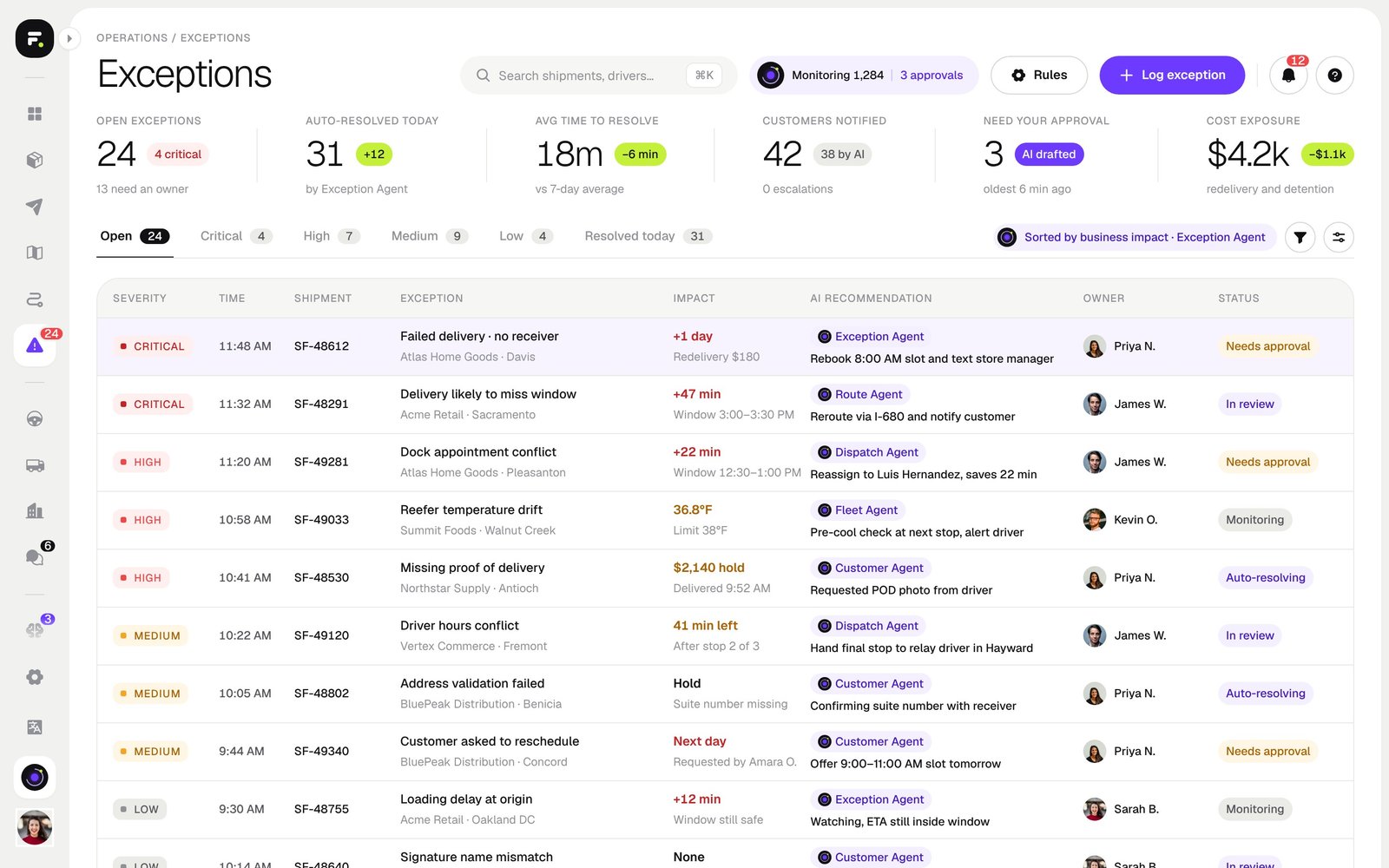Open the settings gear in sidebar

coord(35,677)
